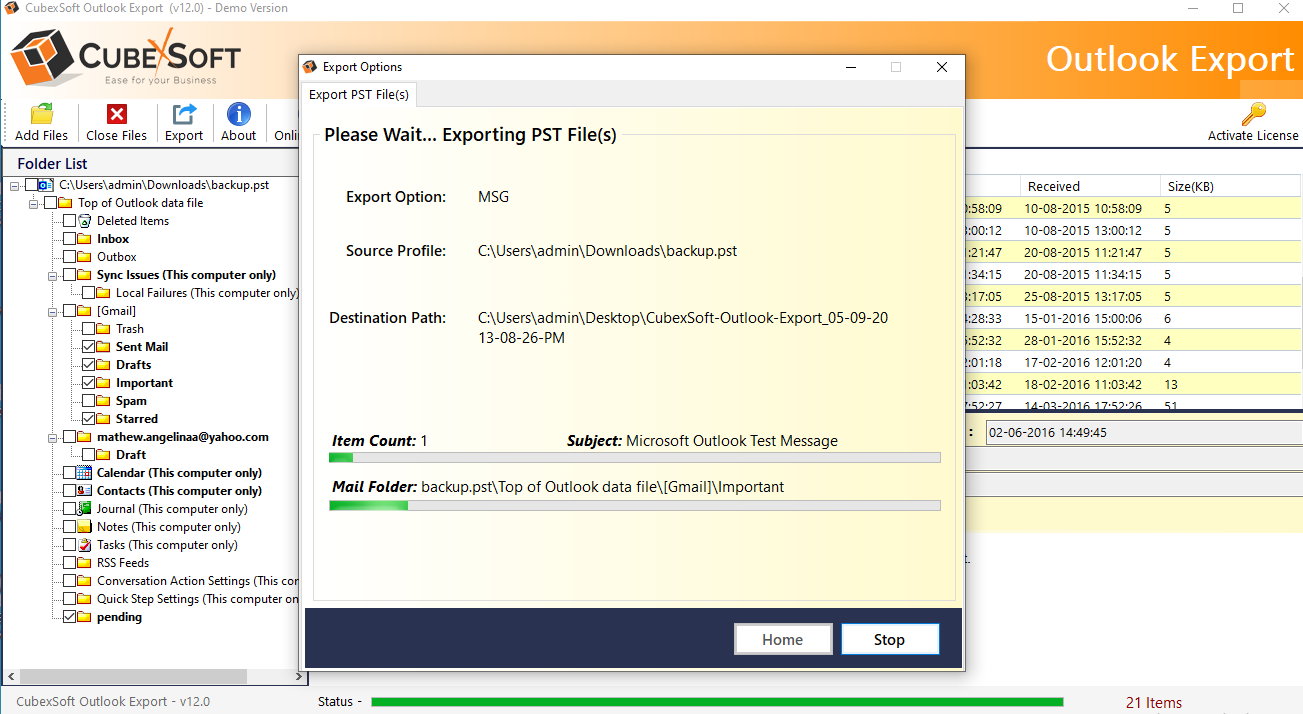1303x714 pixels.
Task: Select the Export PST File(s) tab
Action: point(359,94)
